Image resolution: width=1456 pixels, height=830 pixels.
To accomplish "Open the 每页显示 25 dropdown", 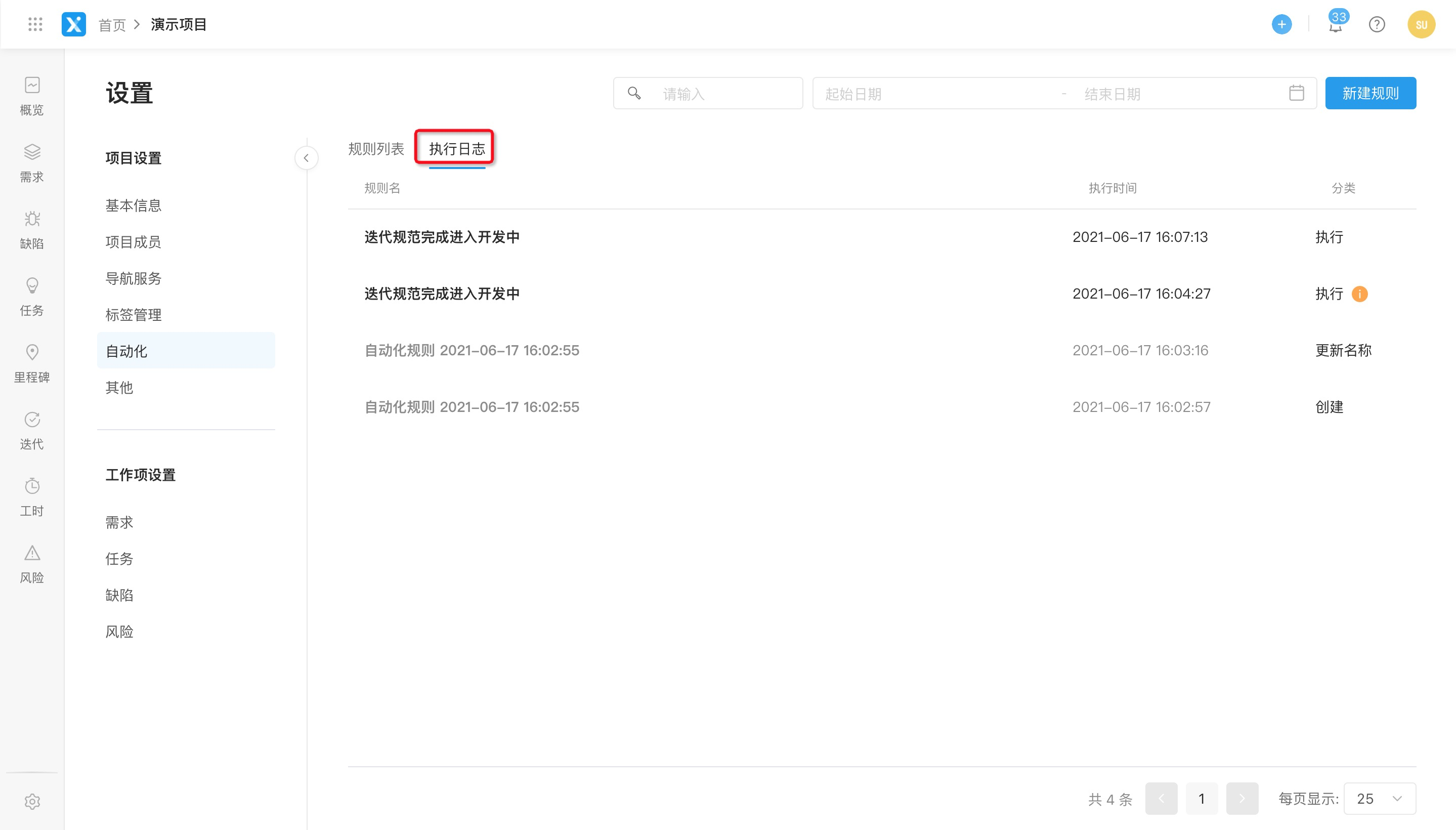I will point(1380,799).
